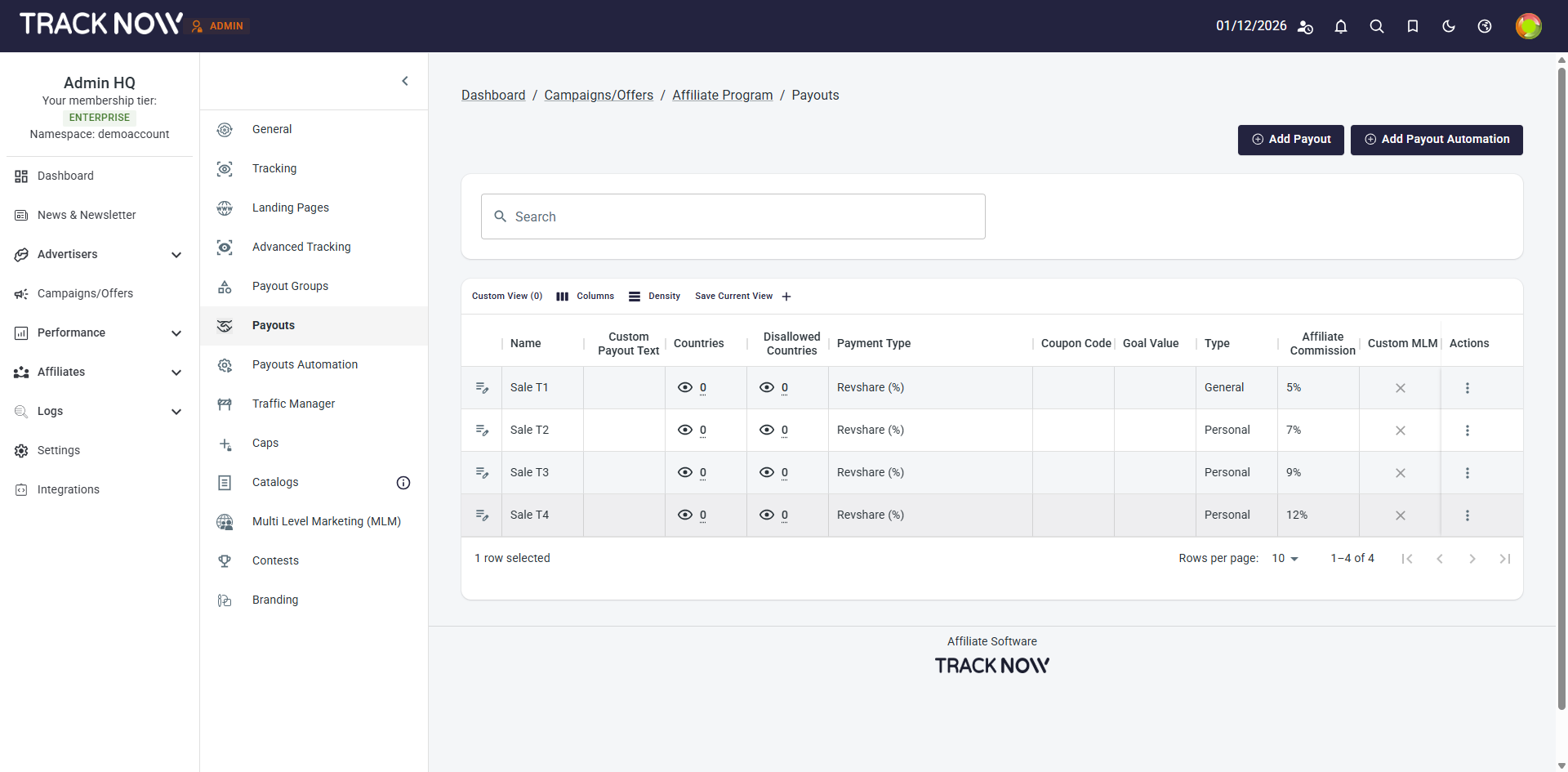Click the plus icon beside Save Current View
Viewport: 1568px width, 772px height.
coord(786,297)
